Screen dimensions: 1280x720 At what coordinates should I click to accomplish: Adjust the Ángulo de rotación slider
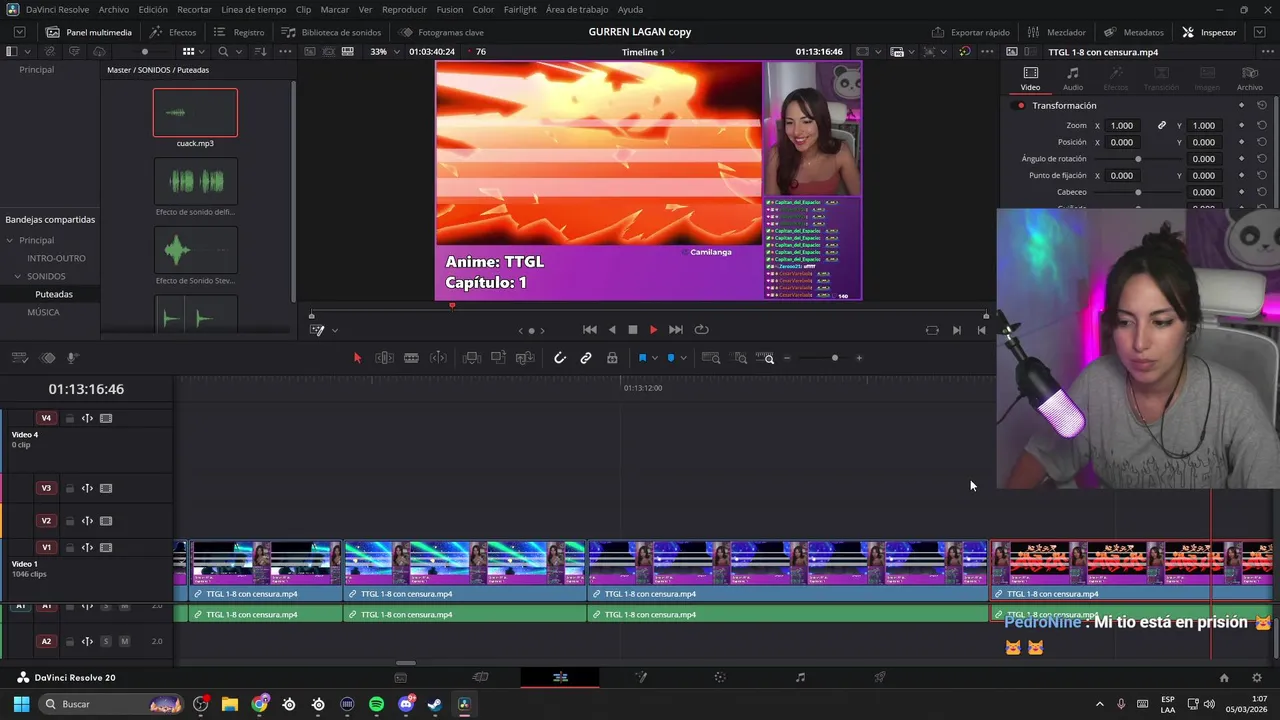coord(1138,159)
